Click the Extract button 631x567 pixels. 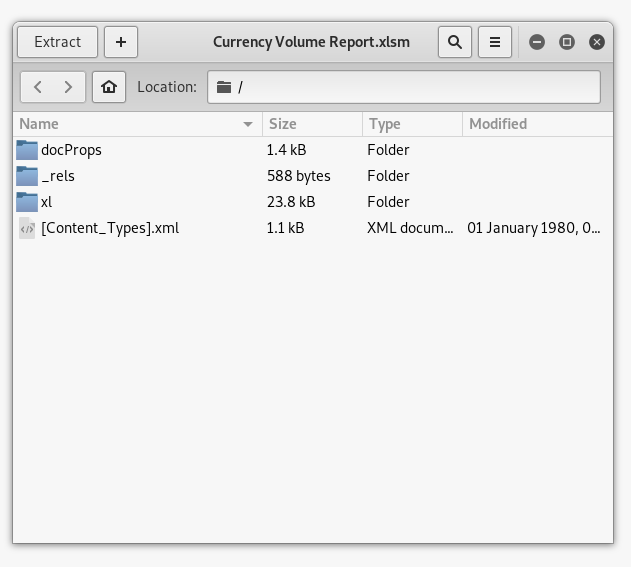pyautogui.click(x=57, y=42)
